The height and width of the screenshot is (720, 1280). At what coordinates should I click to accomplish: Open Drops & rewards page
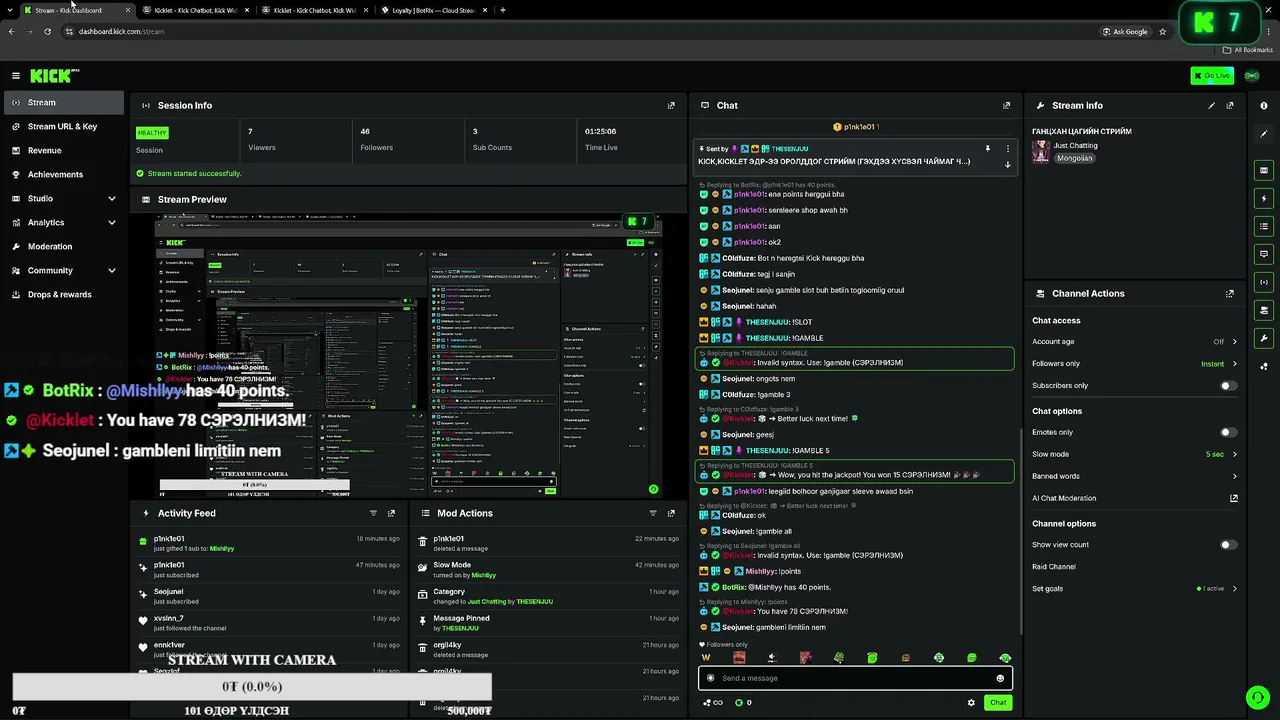[65, 294]
